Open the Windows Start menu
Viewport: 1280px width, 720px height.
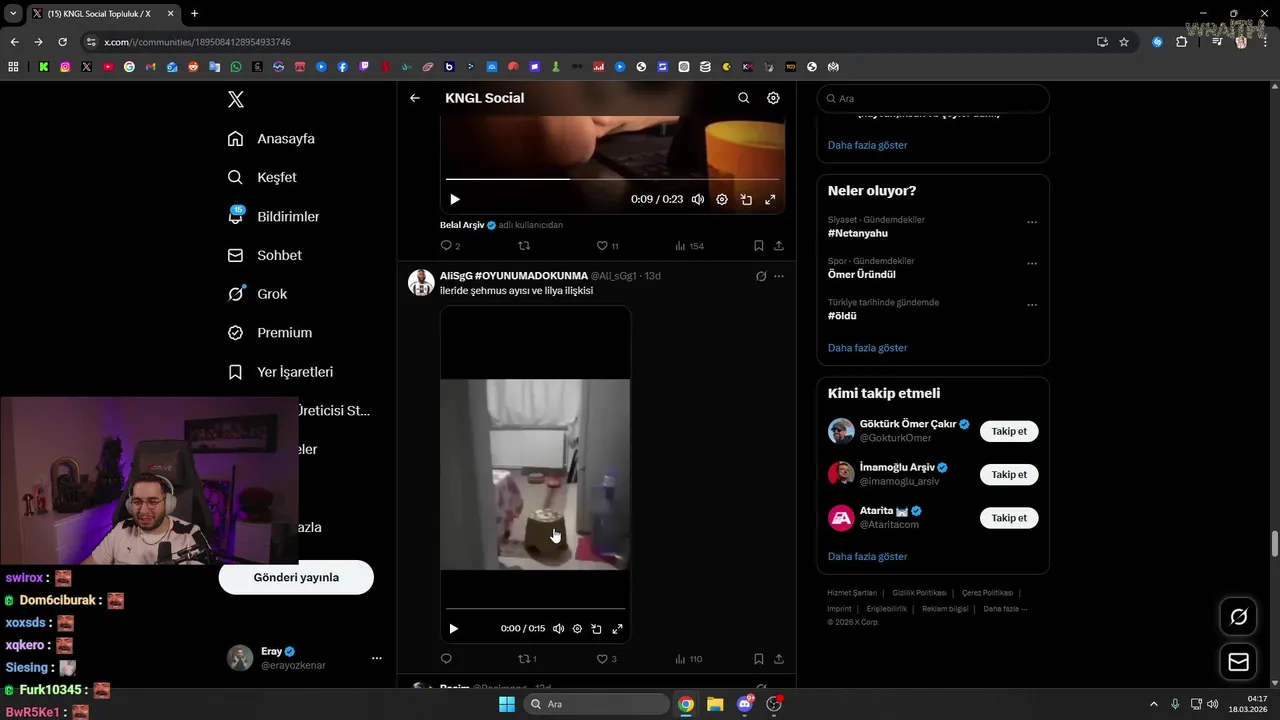[x=507, y=704]
